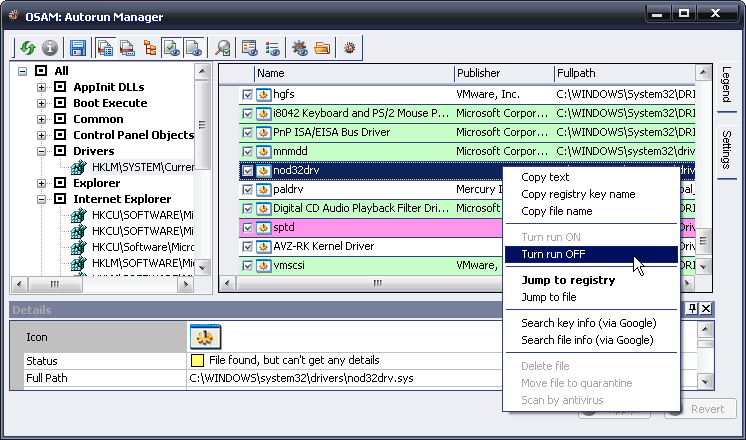Expand the Control Panel Objects node
The image size is (746, 440).
(x=41, y=135)
